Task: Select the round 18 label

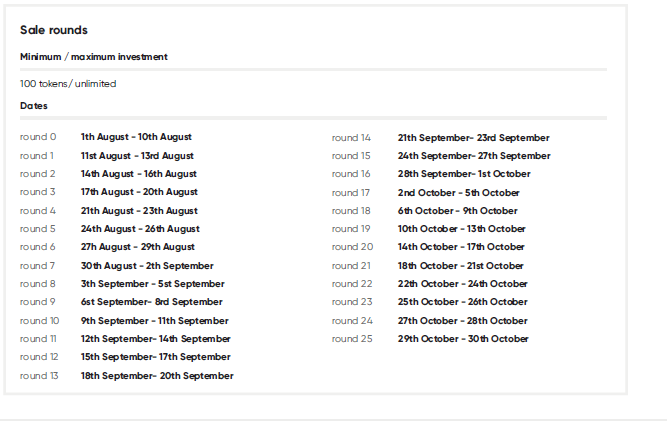Action: tap(351, 211)
